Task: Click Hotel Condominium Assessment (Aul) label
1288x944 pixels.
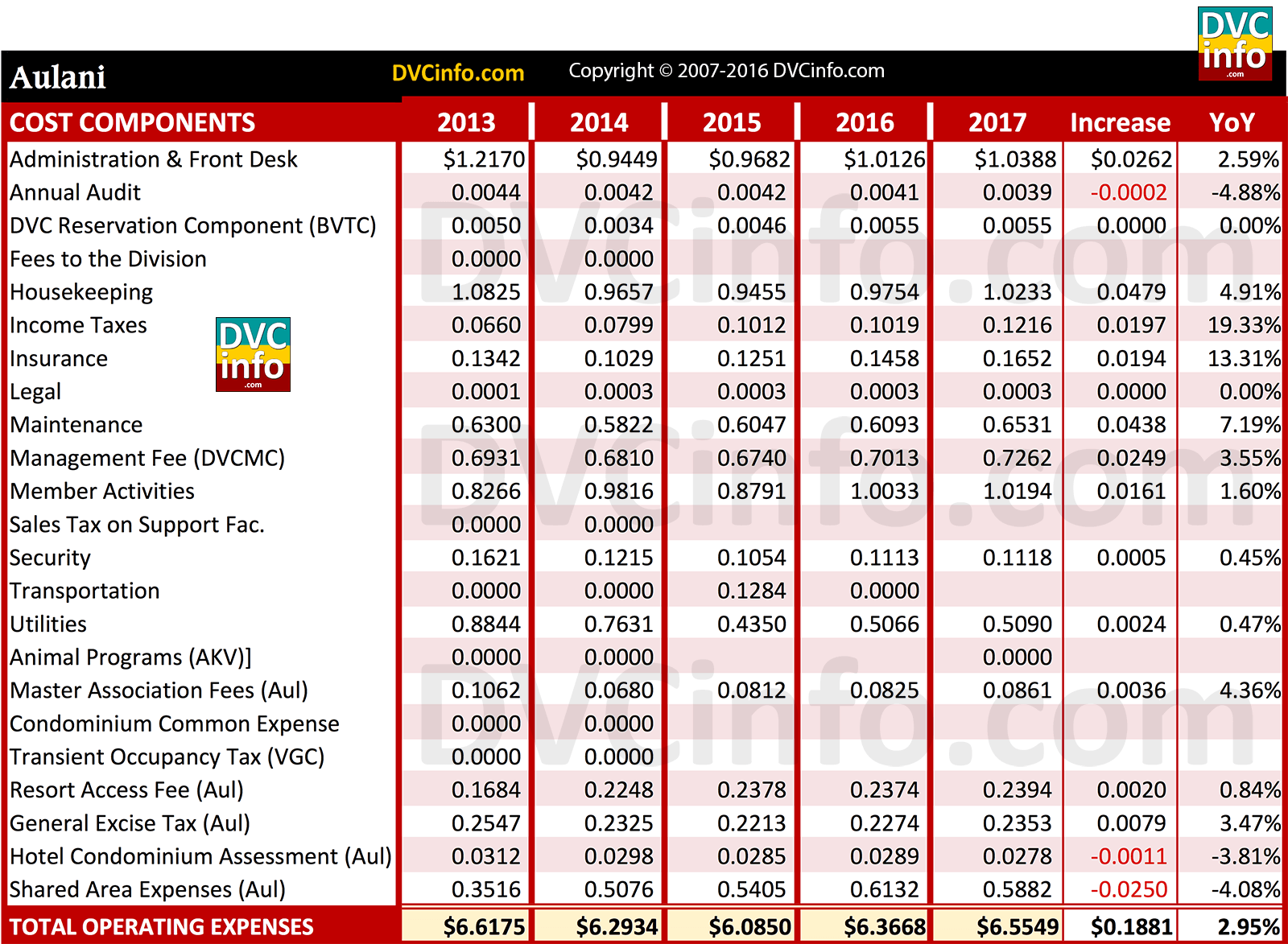Action: click(x=200, y=856)
